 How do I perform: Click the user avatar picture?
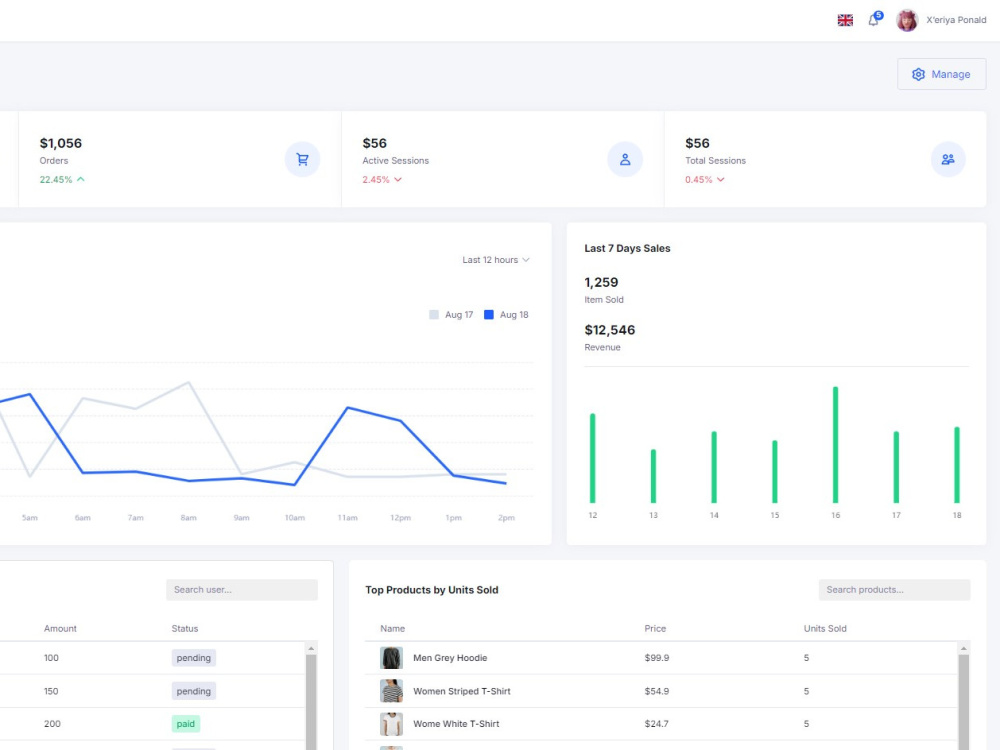[x=906, y=20]
